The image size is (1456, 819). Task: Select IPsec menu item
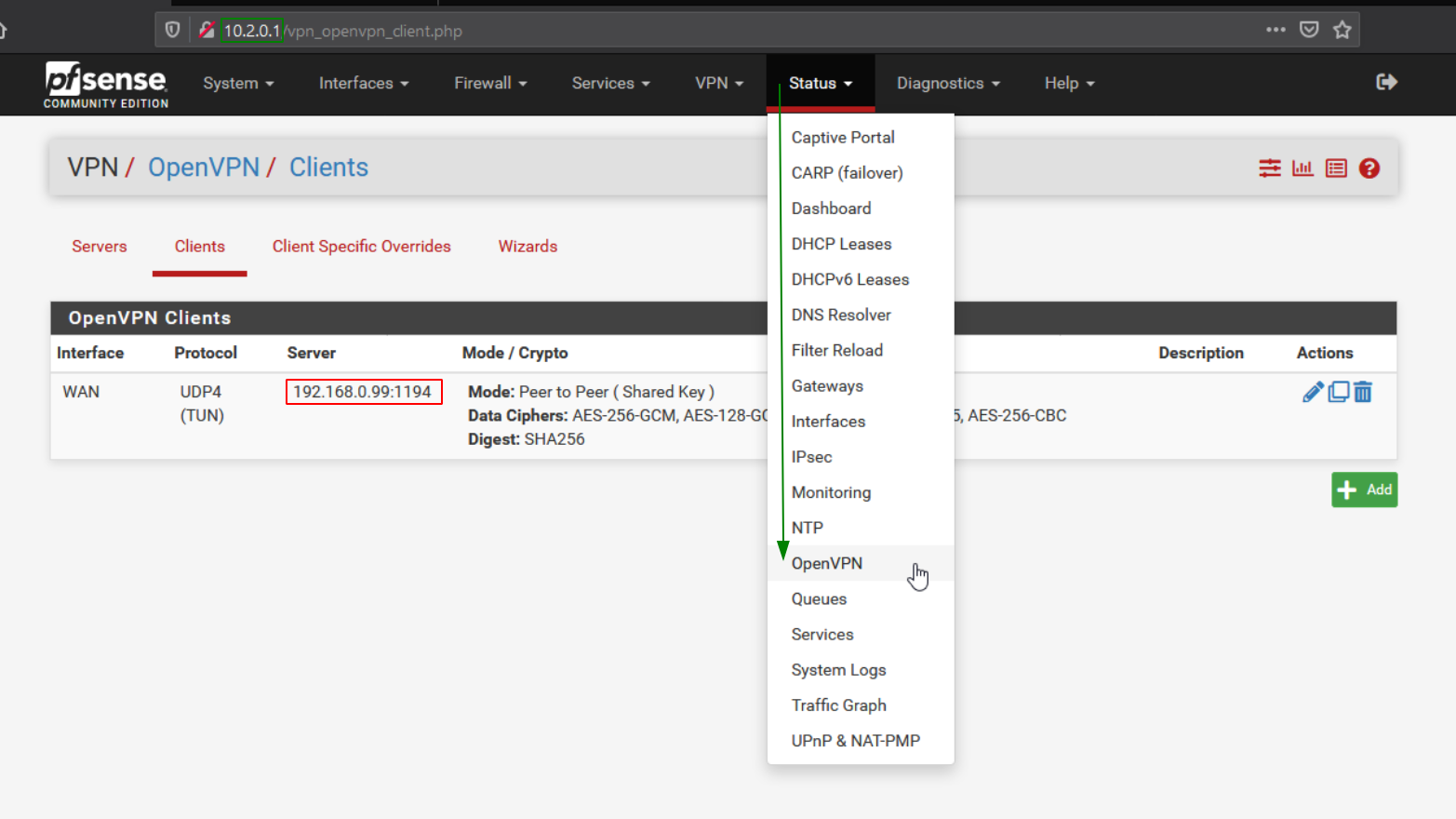point(861,457)
